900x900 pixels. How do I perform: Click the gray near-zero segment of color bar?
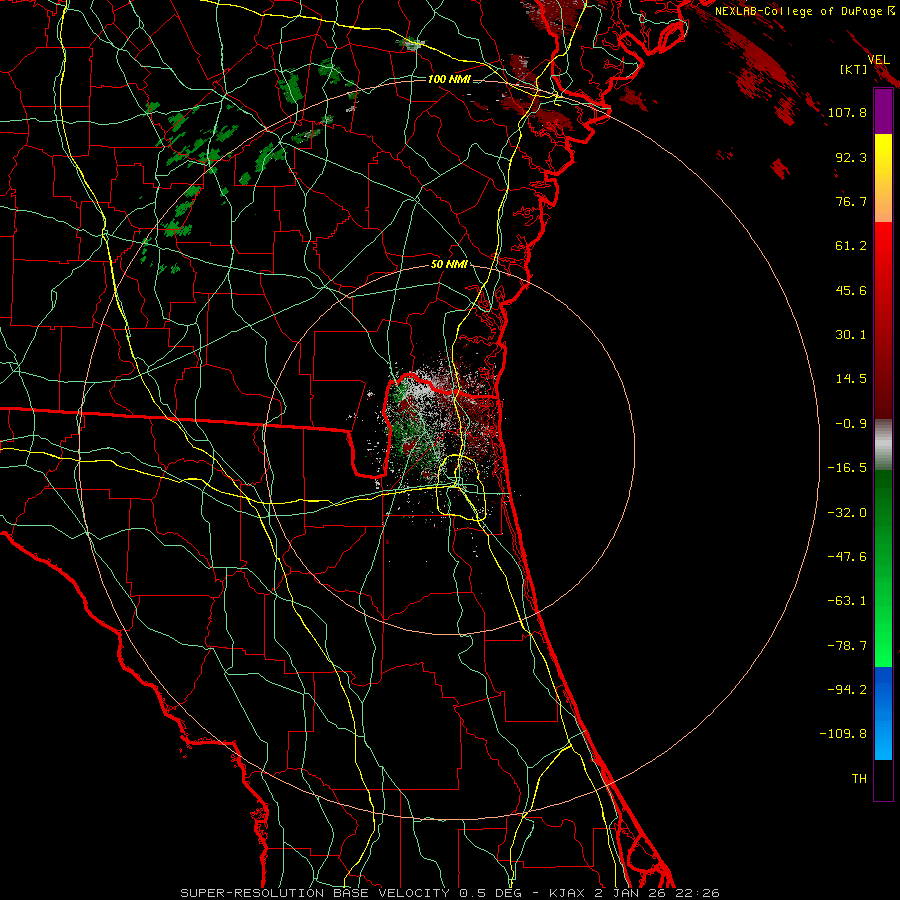click(x=883, y=445)
